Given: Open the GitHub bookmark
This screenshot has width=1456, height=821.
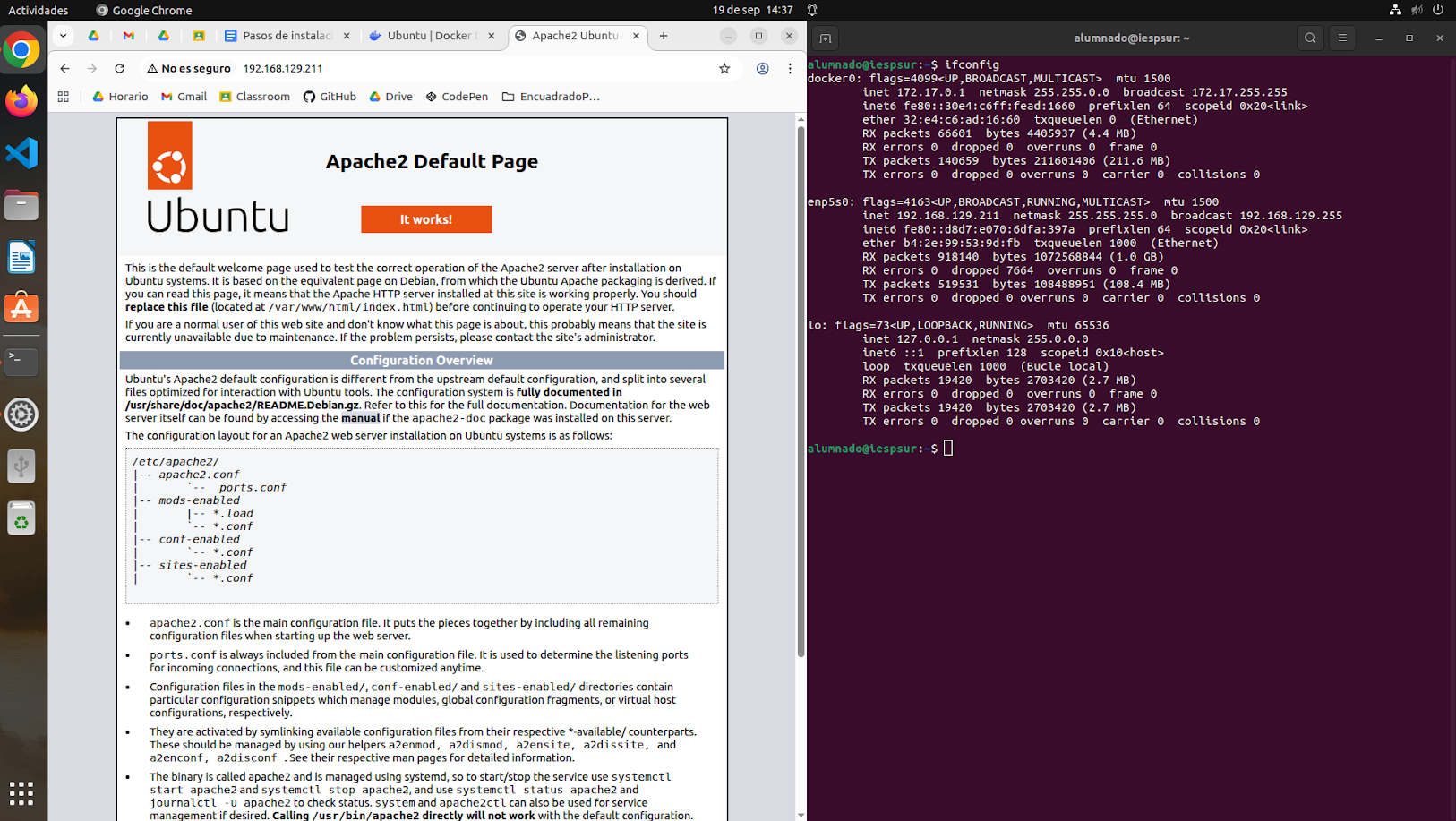Looking at the screenshot, I should coord(330,97).
